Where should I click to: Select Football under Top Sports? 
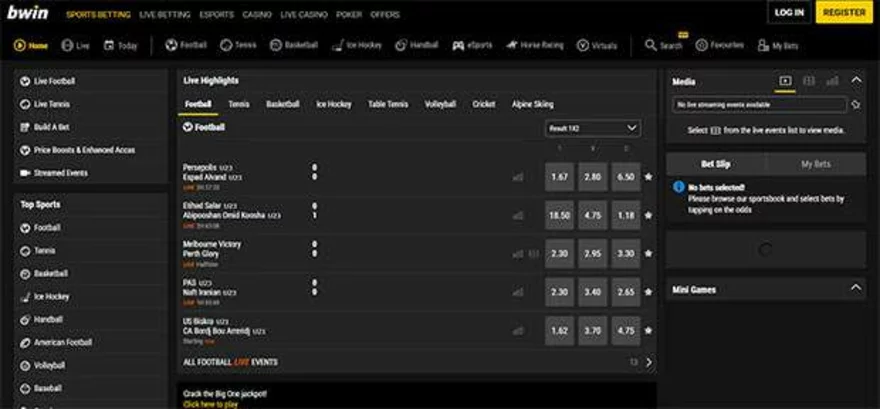(91, 228)
